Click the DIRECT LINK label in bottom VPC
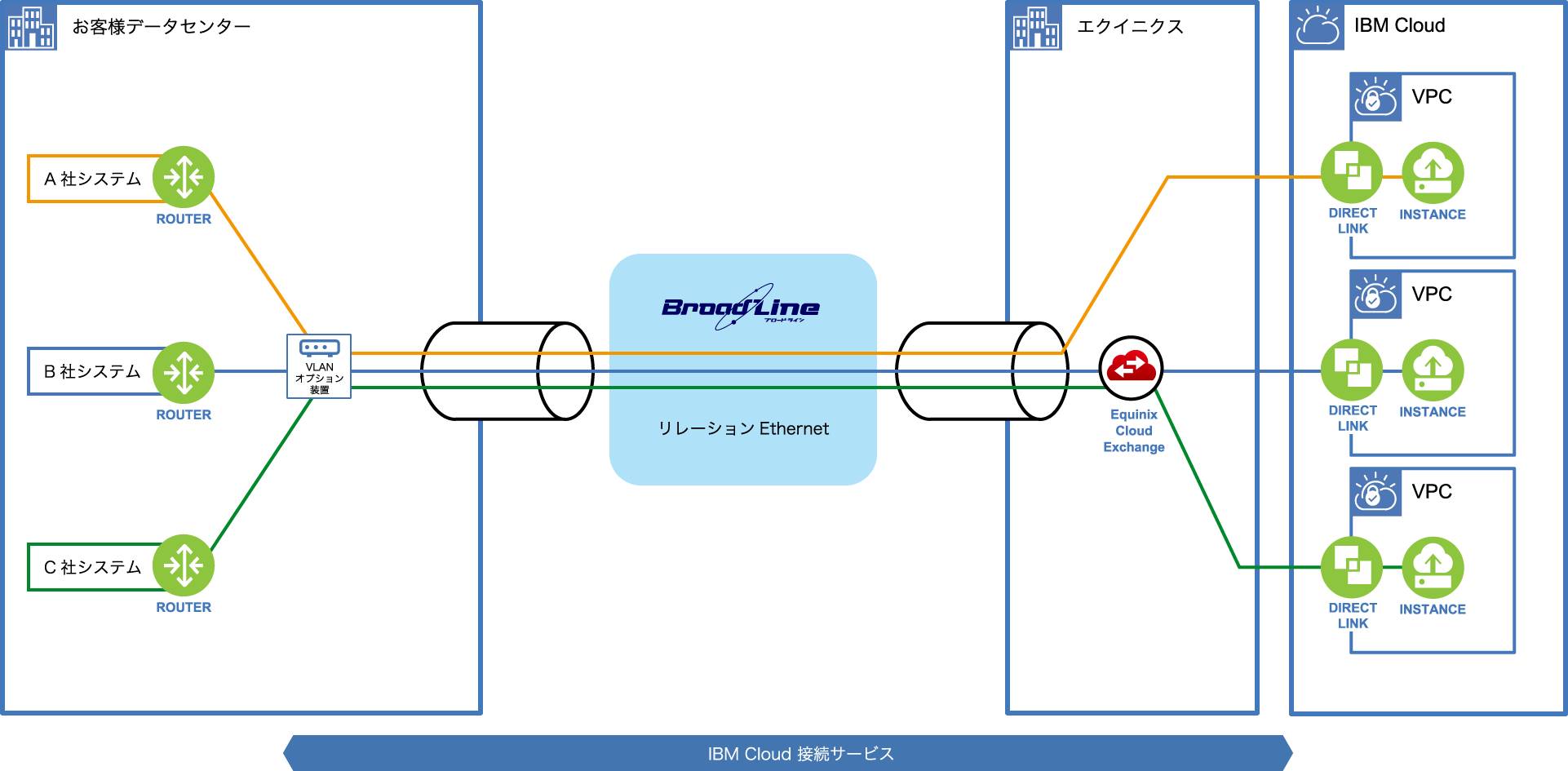This screenshot has height=771, width=1568. pos(1353,615)
